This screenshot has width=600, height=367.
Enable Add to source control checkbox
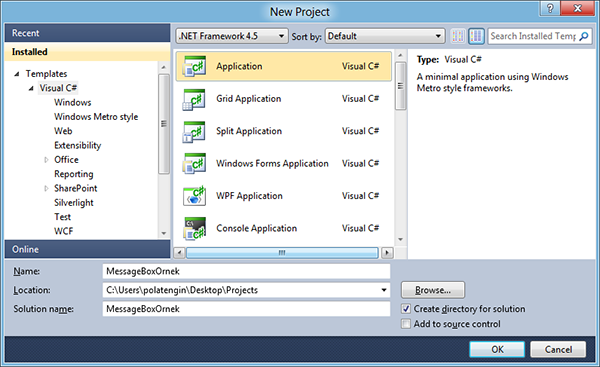(406, 324)
